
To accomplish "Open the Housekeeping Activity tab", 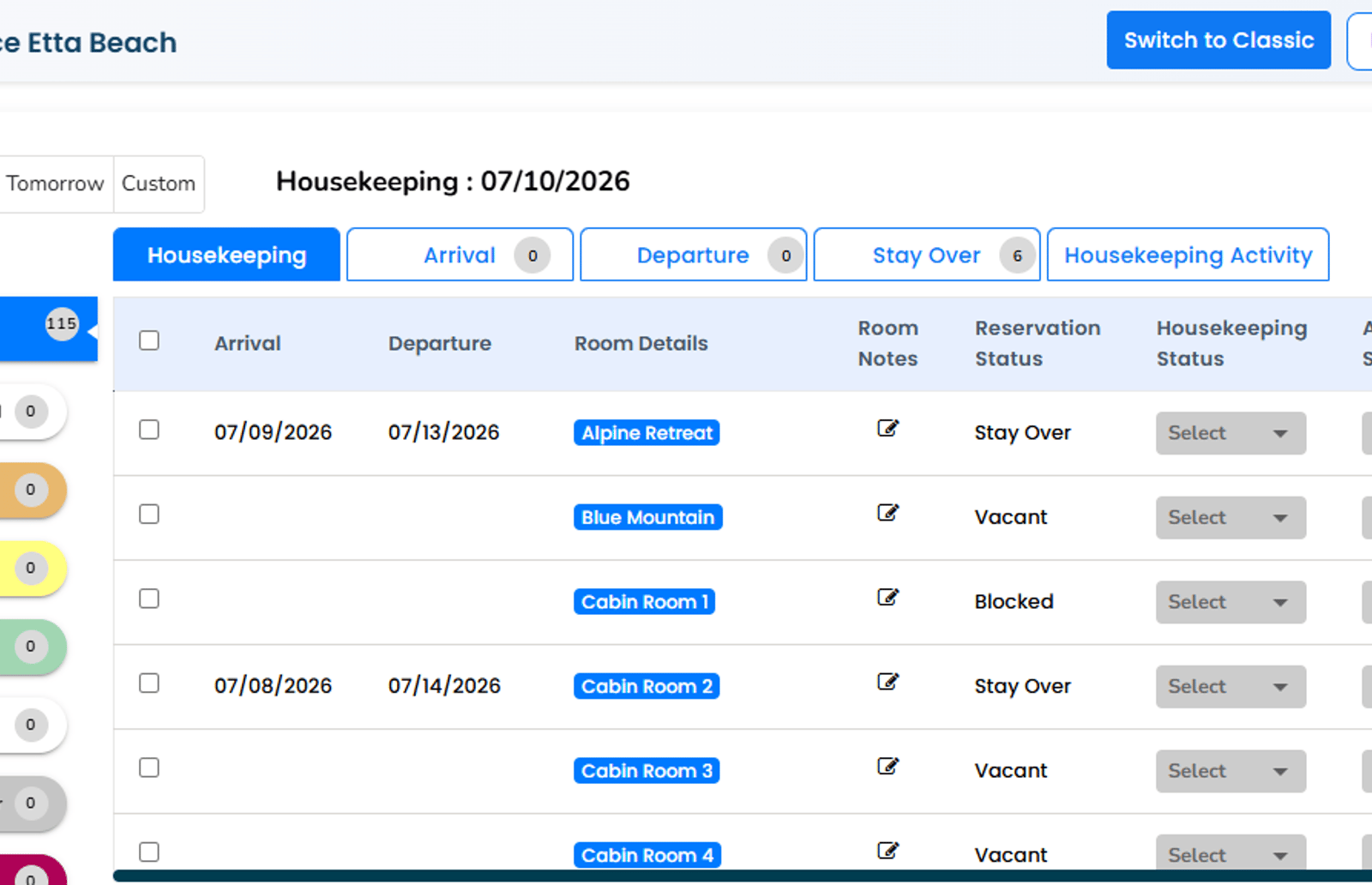I will (1188, 255).
